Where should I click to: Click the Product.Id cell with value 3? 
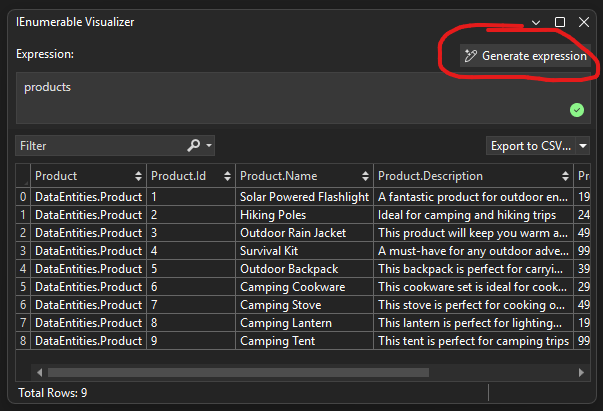(191, 233)
